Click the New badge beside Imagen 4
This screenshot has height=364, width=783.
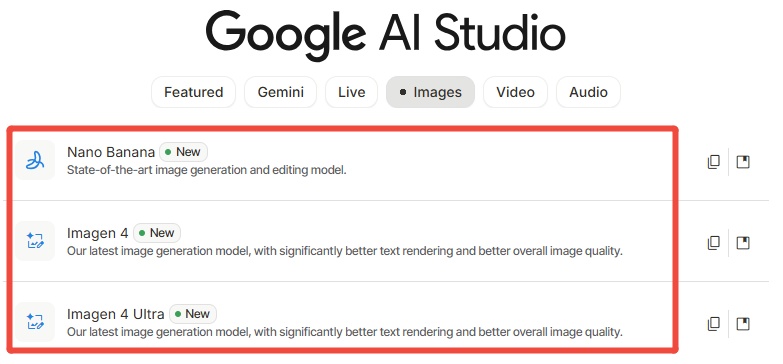[157, 233]
